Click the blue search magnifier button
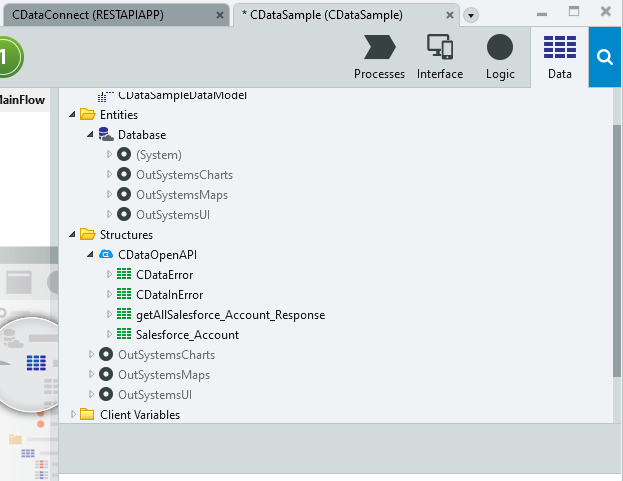 pos(604,57)
